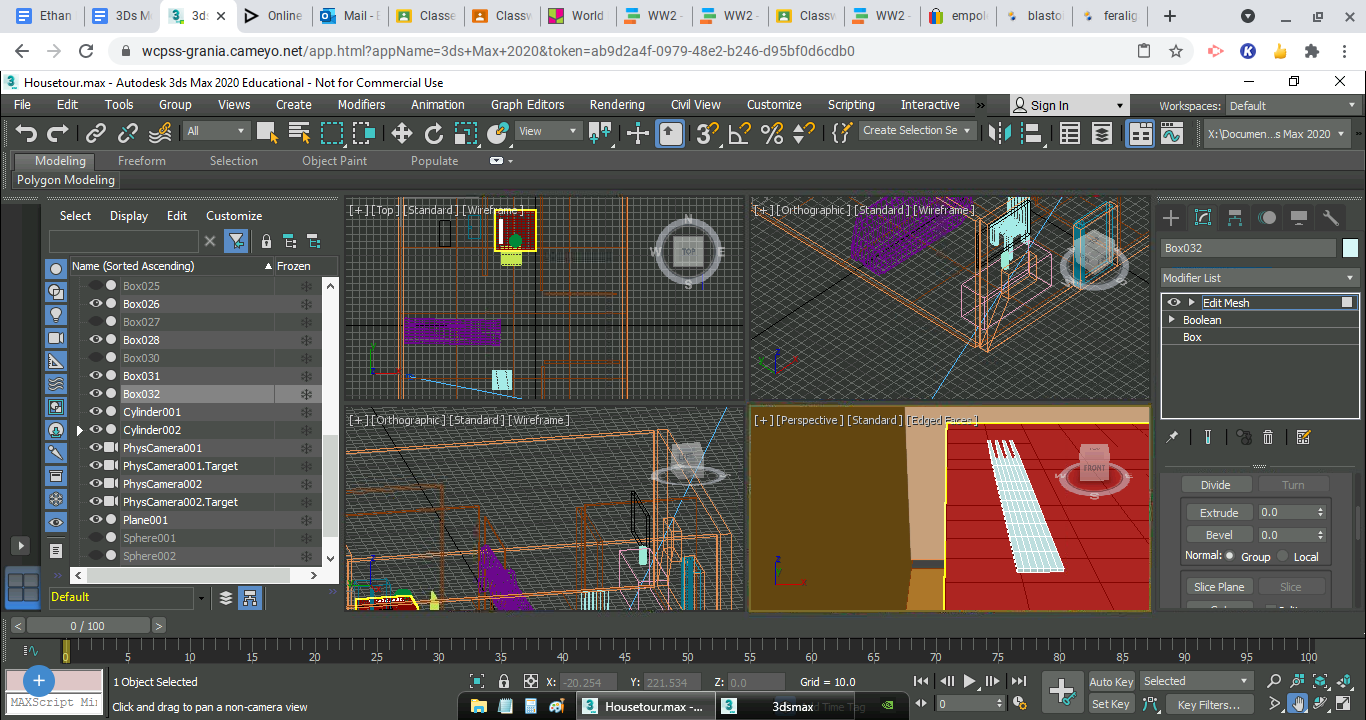Open the Default layer dropdown arrow

(x=202, y=597)
